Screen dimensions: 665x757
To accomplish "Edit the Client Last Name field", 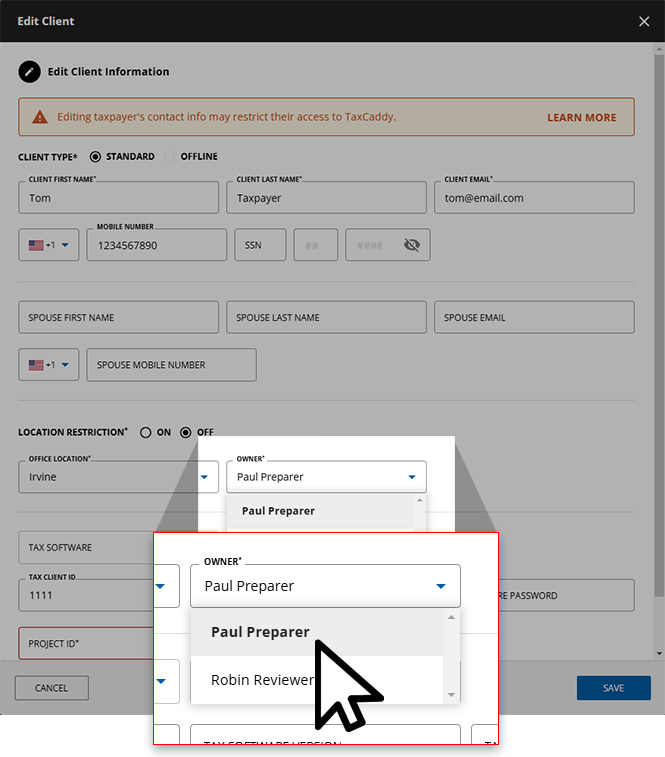I will [326, 197].
